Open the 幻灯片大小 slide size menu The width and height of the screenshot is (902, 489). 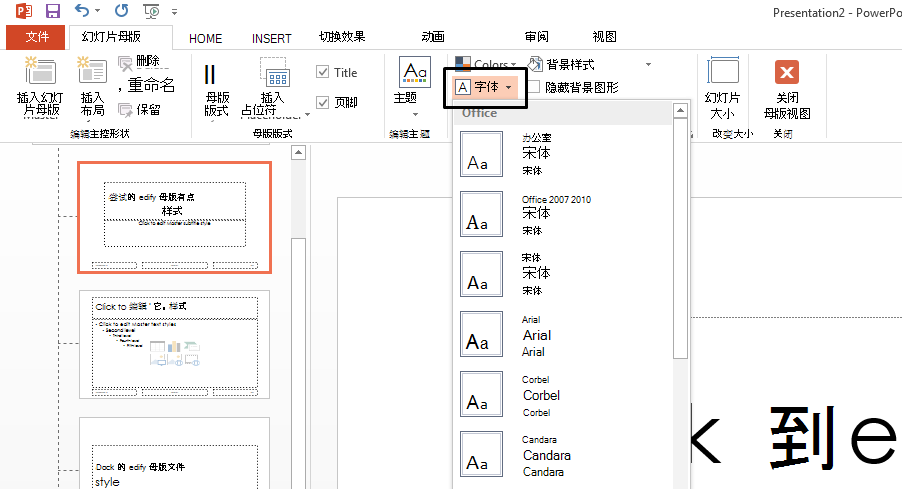tap(723, 88)
